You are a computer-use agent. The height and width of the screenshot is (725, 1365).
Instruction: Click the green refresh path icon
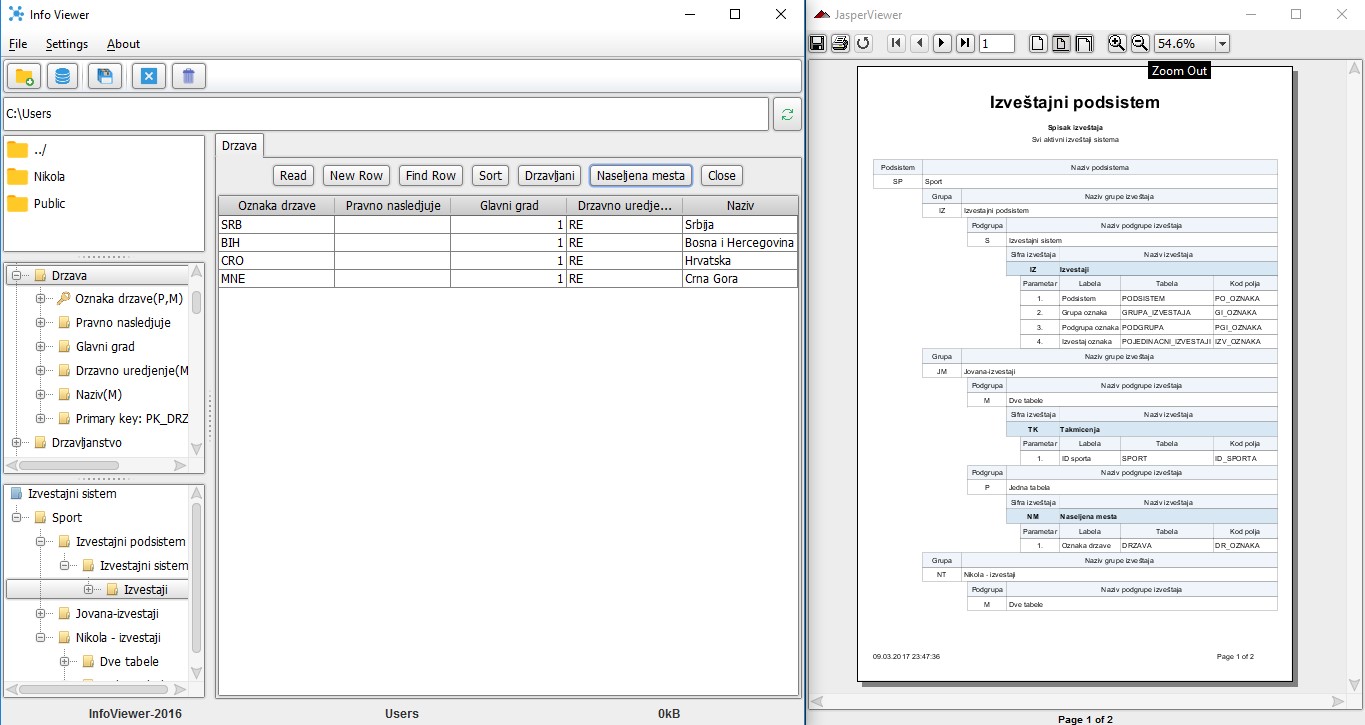point(787,114)
